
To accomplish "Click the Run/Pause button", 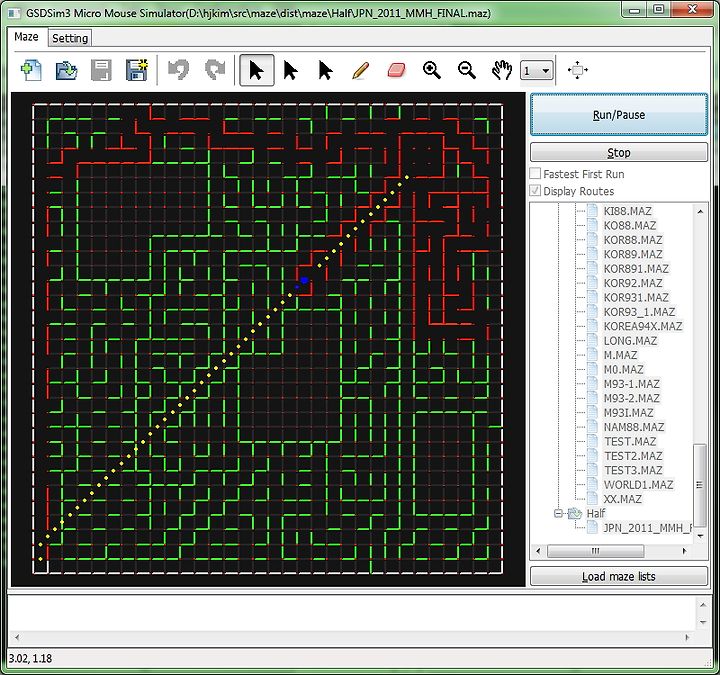I will coord(619,114).
